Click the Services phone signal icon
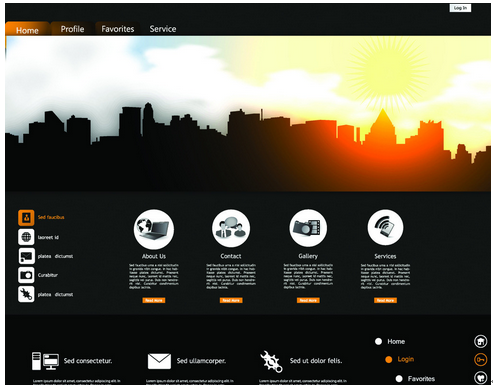 click(385, 227)
